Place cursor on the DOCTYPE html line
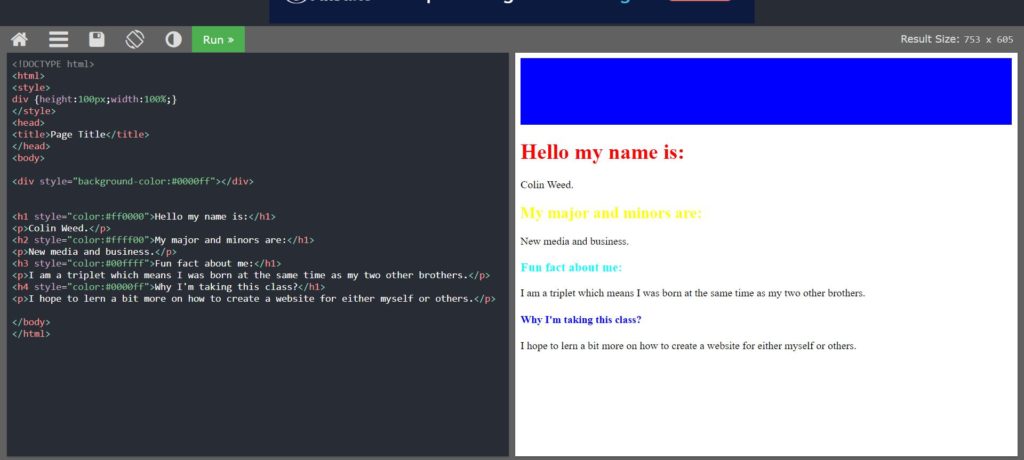 [x=53, y=64]
